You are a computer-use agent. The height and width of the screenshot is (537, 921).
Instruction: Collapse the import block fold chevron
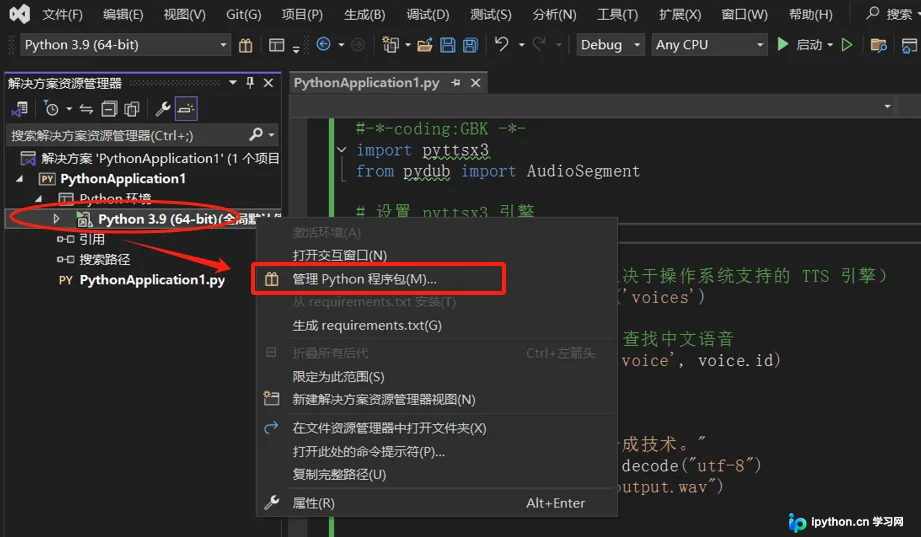point(342,150)
